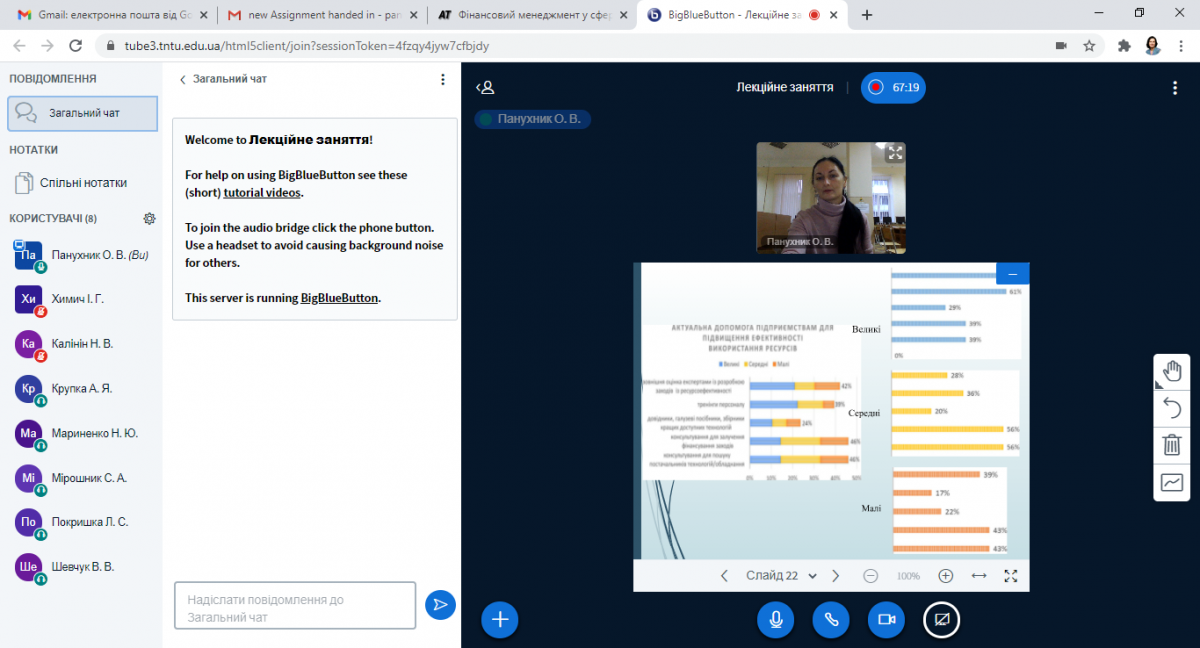Open the session options menu at top right
Image resolution: width=1200 pixels, height=648 pixels.
[x=1175, y=88]
